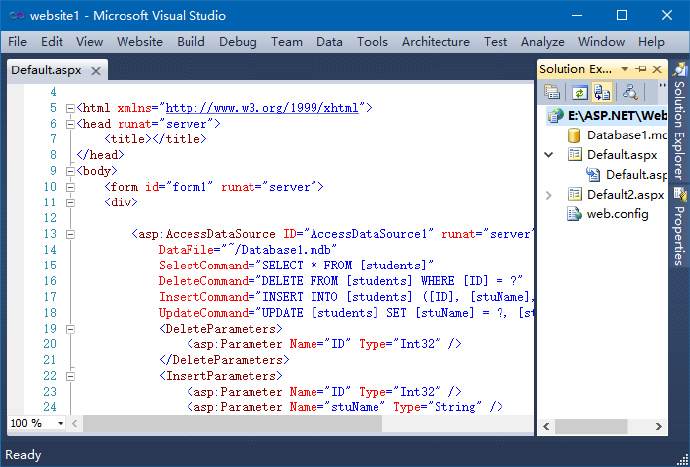Click the Default.aspx page file icon
The height and width of the screenshot is (467, 690).
574,154
